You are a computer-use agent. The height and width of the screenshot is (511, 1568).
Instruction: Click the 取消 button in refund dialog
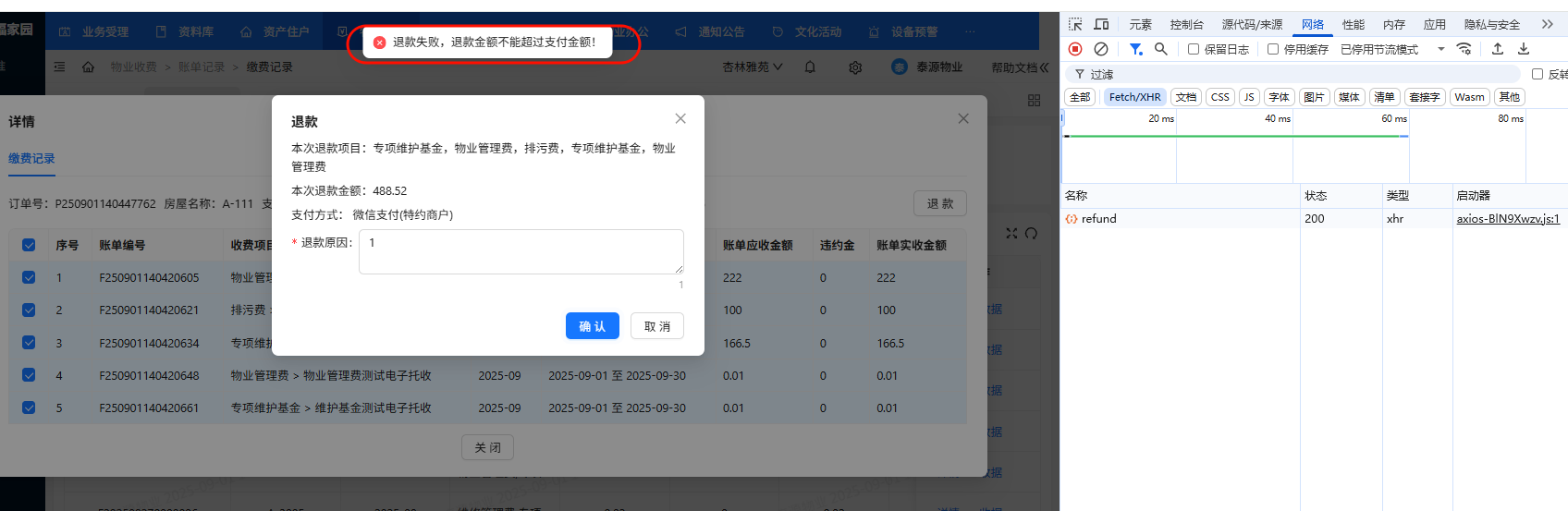[657, 326]
